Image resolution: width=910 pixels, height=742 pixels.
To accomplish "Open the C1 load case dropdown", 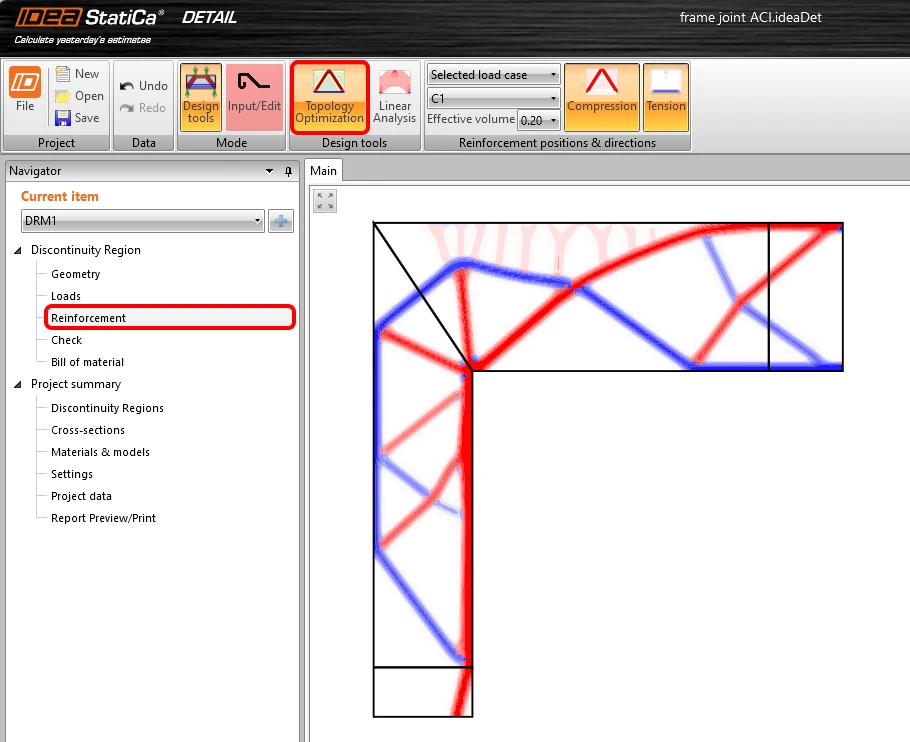I will 494,98.
